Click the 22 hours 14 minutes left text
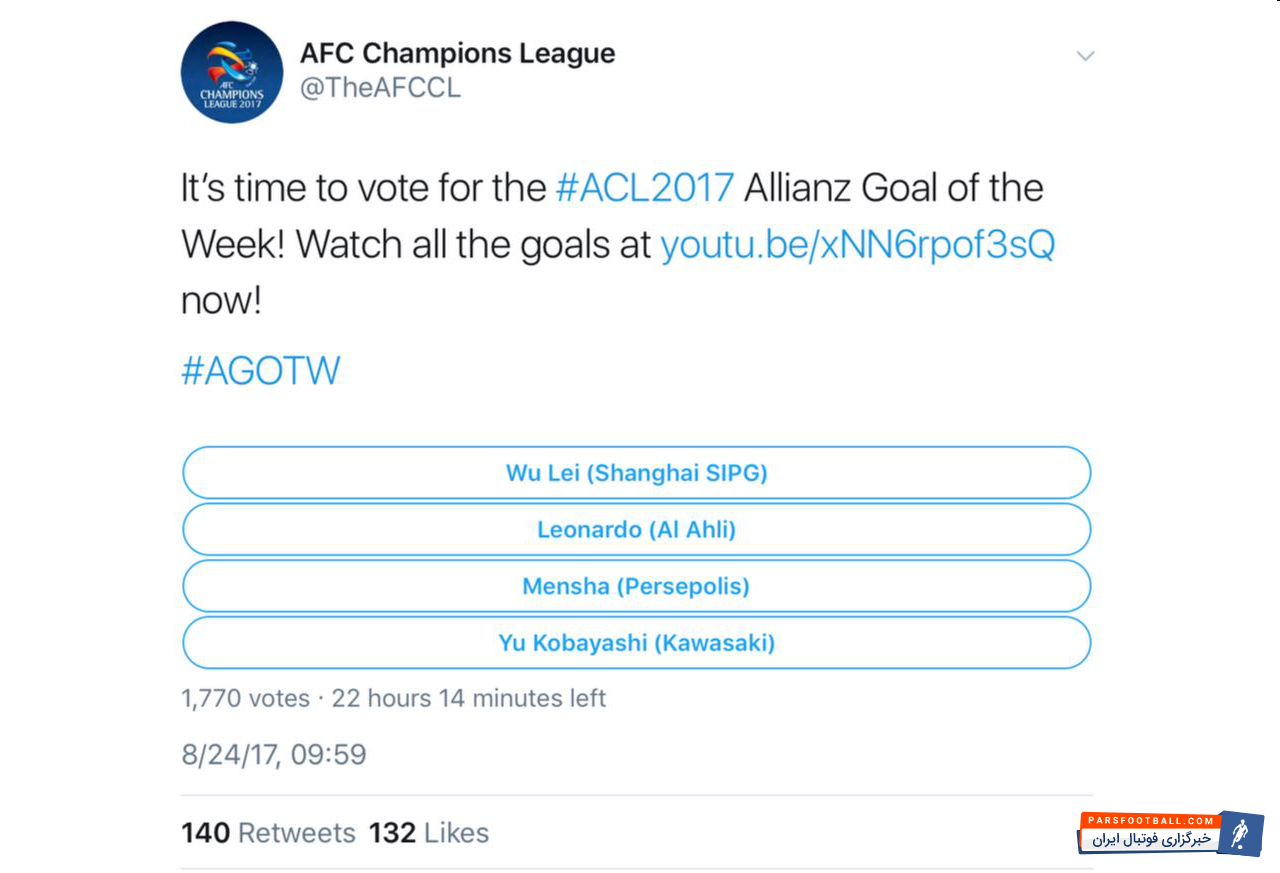Screen dimensions: 1280x873 pyautogui.click(x=468, y=698)
